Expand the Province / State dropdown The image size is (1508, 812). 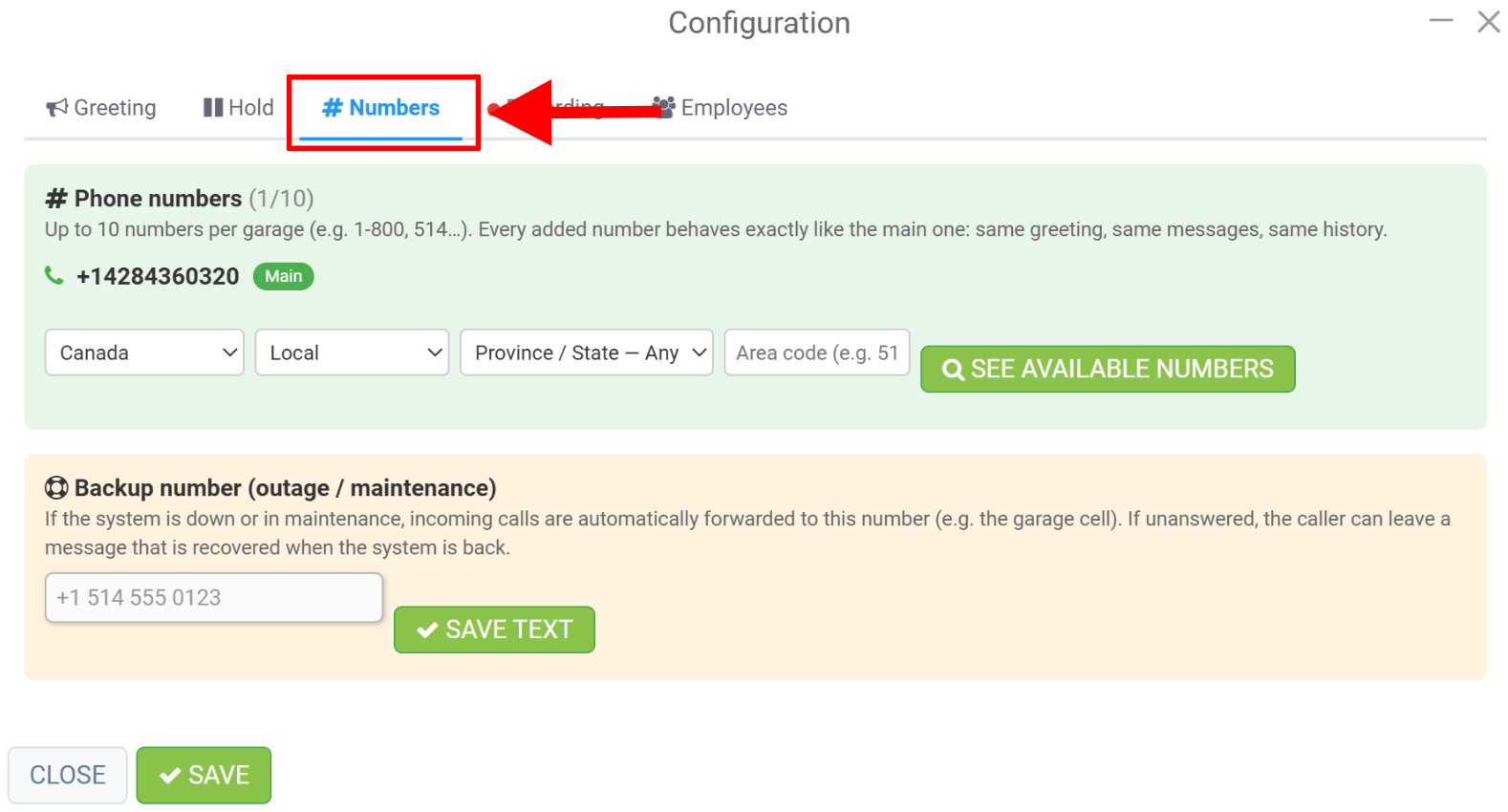[x=587, y=353]
